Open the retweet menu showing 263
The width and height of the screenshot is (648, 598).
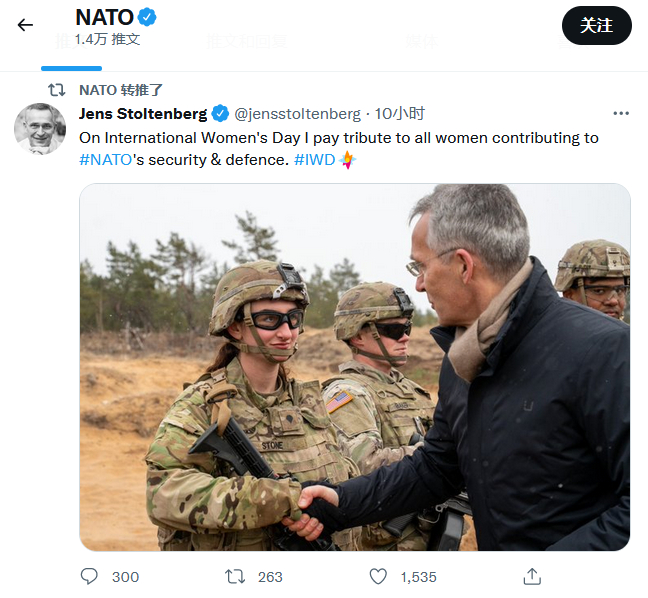coord(235,576)
